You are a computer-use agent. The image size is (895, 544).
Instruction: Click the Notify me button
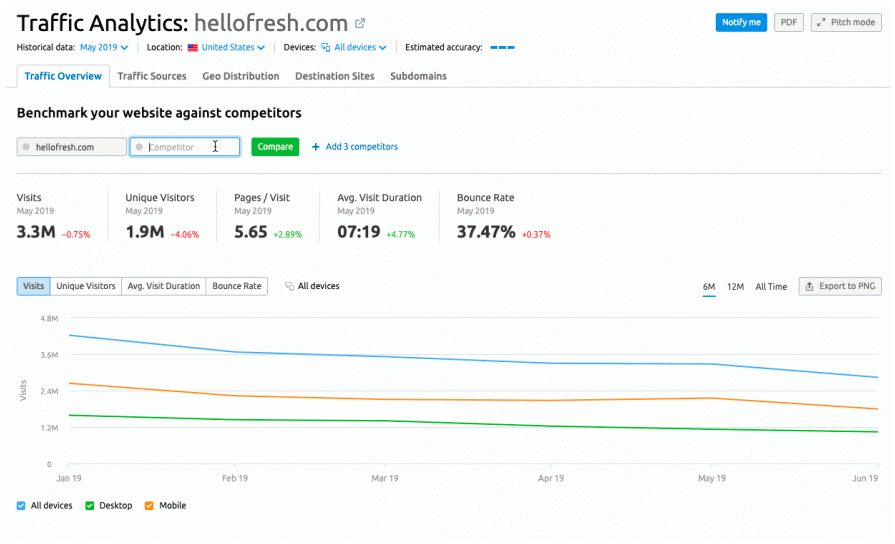741,22
